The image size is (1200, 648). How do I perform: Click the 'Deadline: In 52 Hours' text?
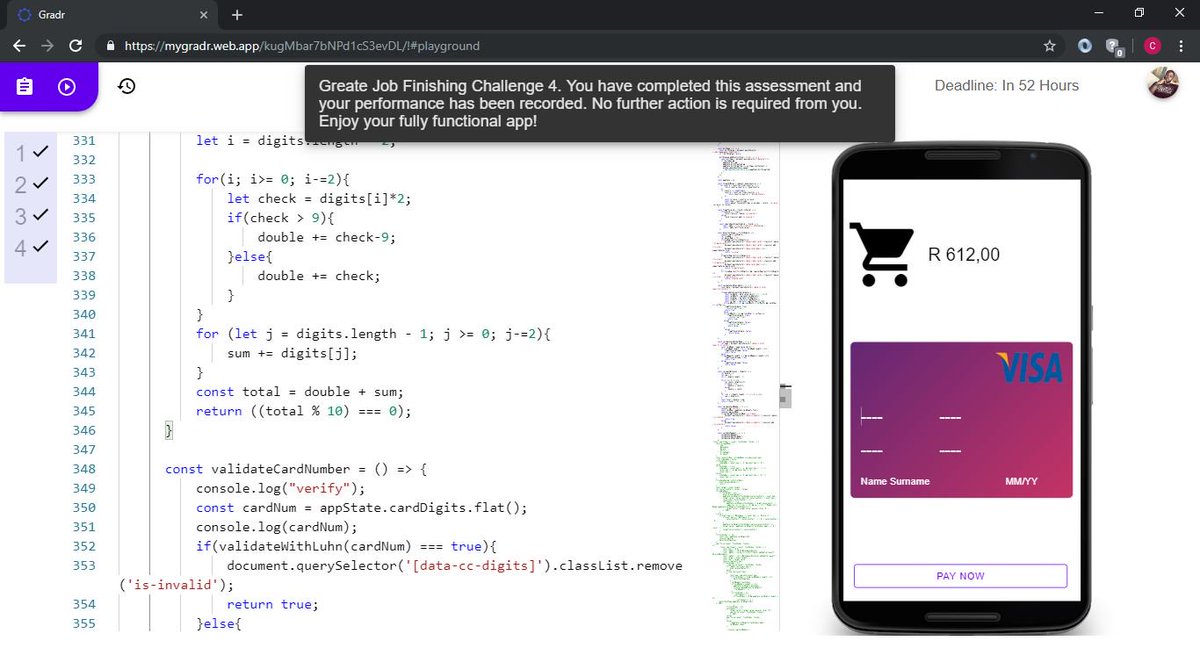1007,86
